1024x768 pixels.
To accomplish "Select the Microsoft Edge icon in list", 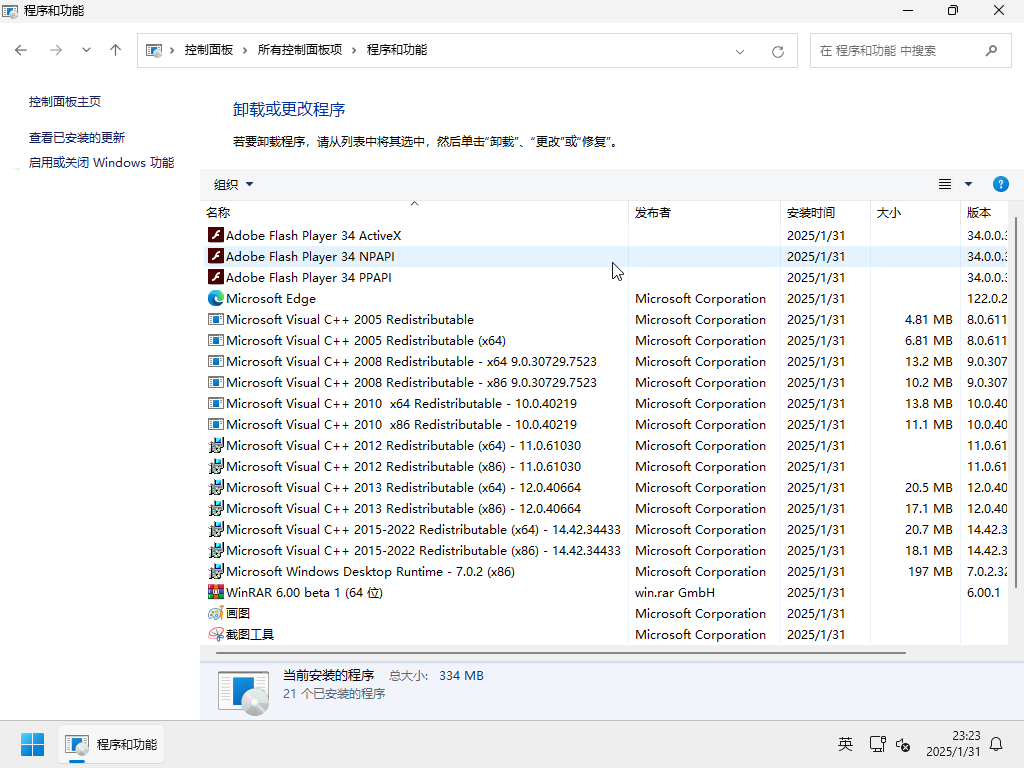I will [215, 299].
